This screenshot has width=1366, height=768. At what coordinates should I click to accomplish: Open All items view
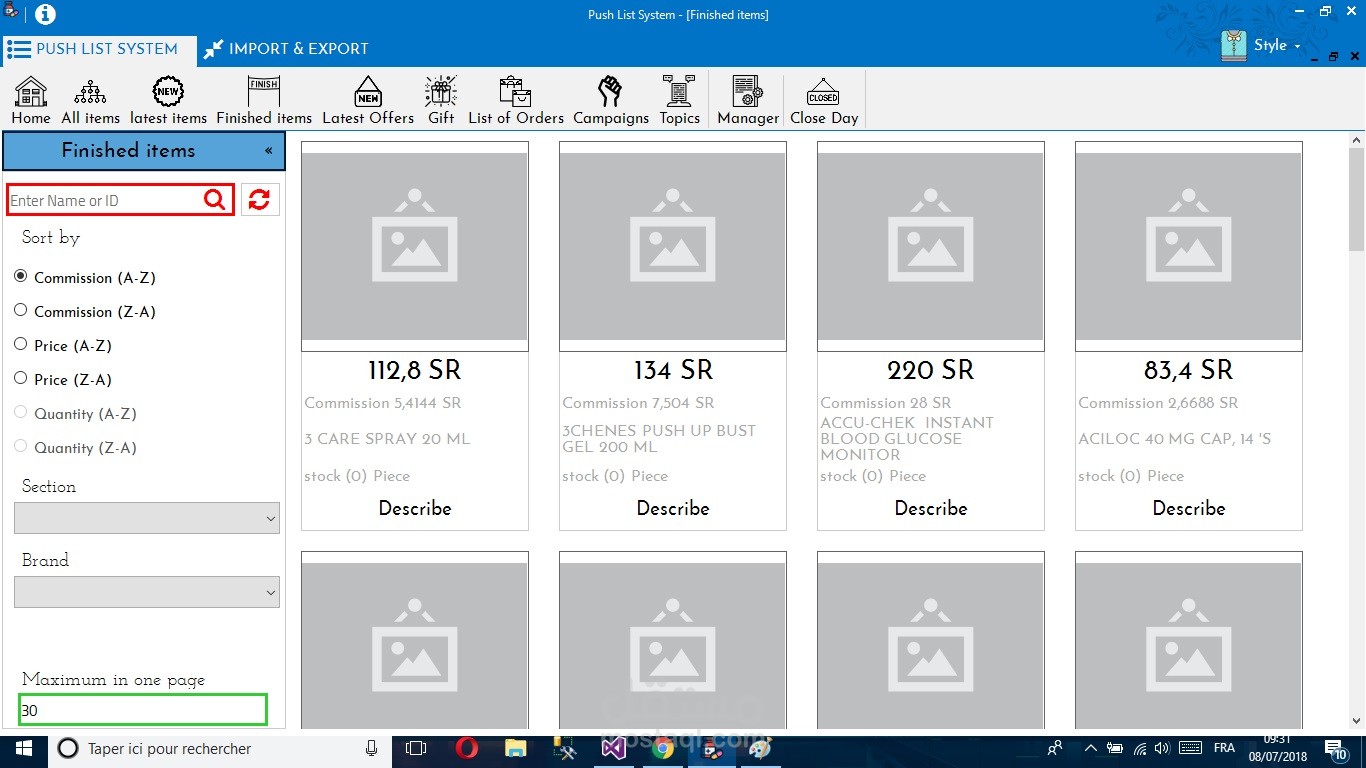click(90, 100)
